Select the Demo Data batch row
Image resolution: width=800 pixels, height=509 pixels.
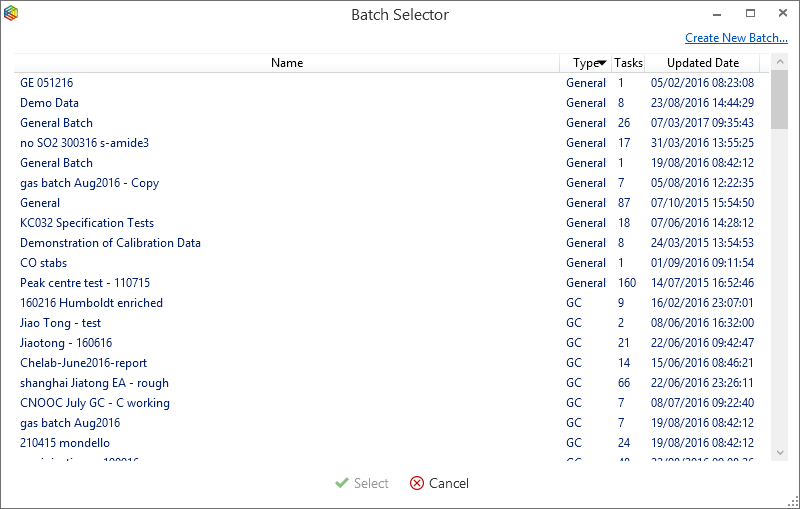pyautogui.click(x=50, y=103)
